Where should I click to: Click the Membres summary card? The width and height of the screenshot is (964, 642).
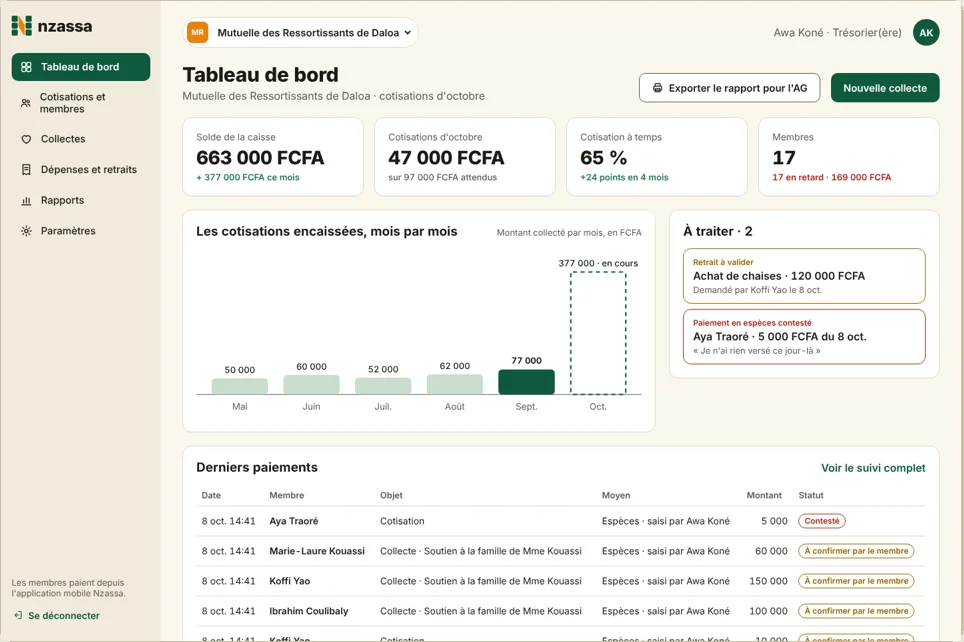click(x=848, y=157)
